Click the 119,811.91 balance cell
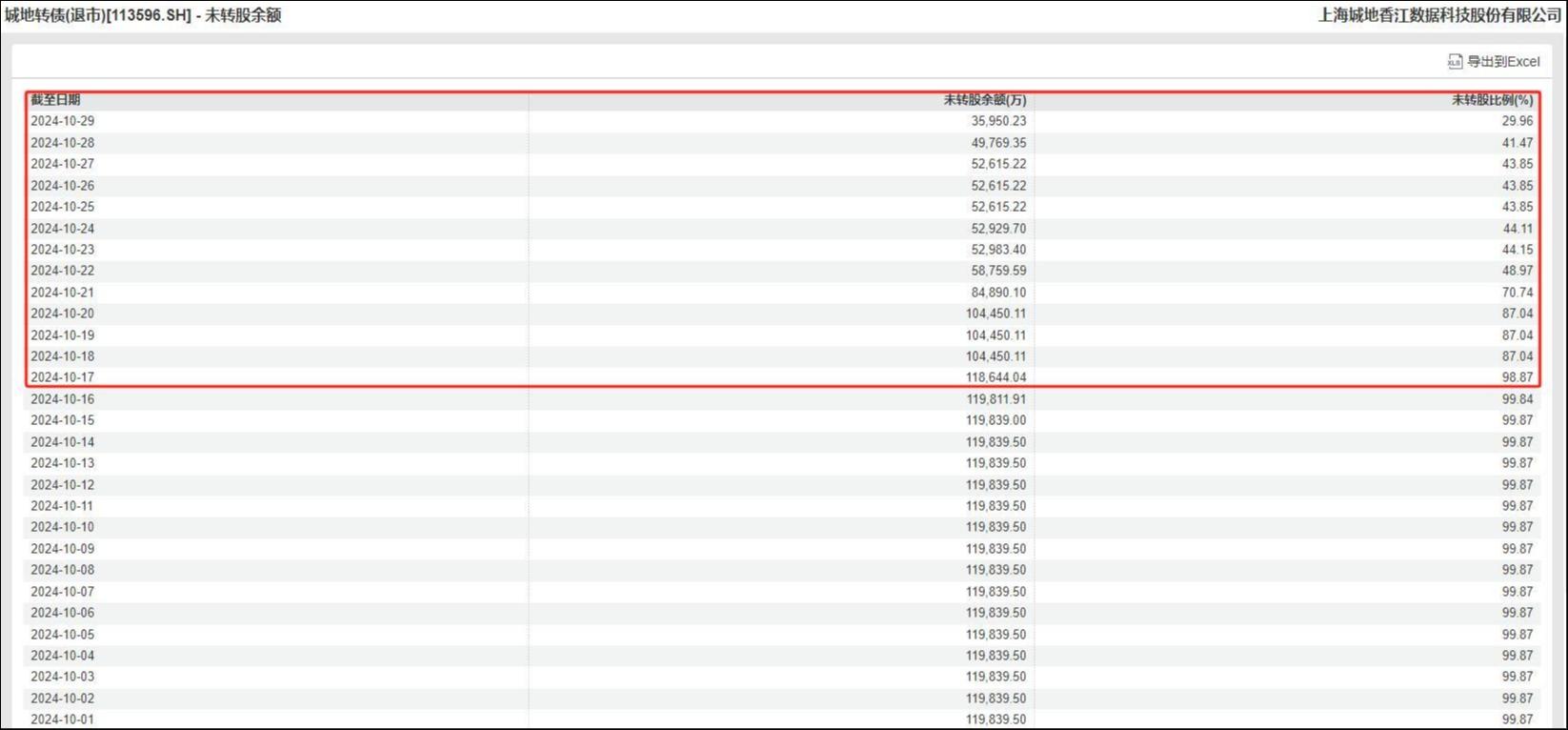Viewport: 1568px width, 730px height. pyautogui.click(x=996, y=399)
